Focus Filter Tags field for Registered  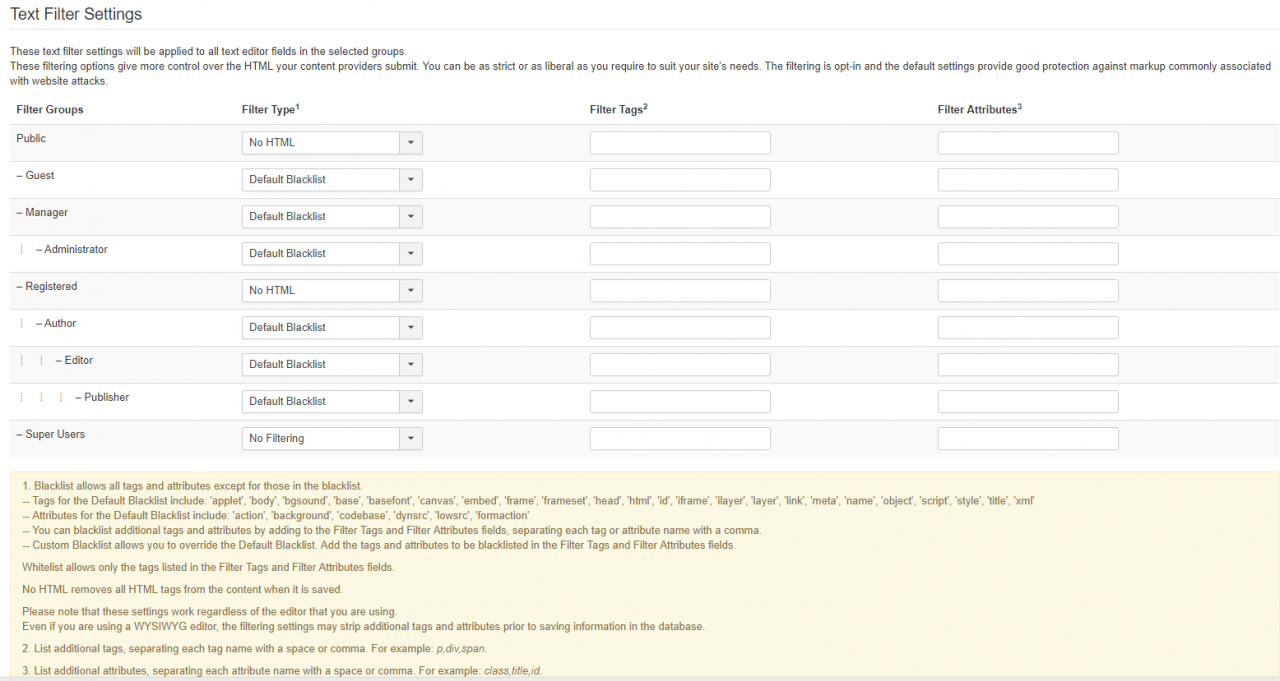pos(680,291)
